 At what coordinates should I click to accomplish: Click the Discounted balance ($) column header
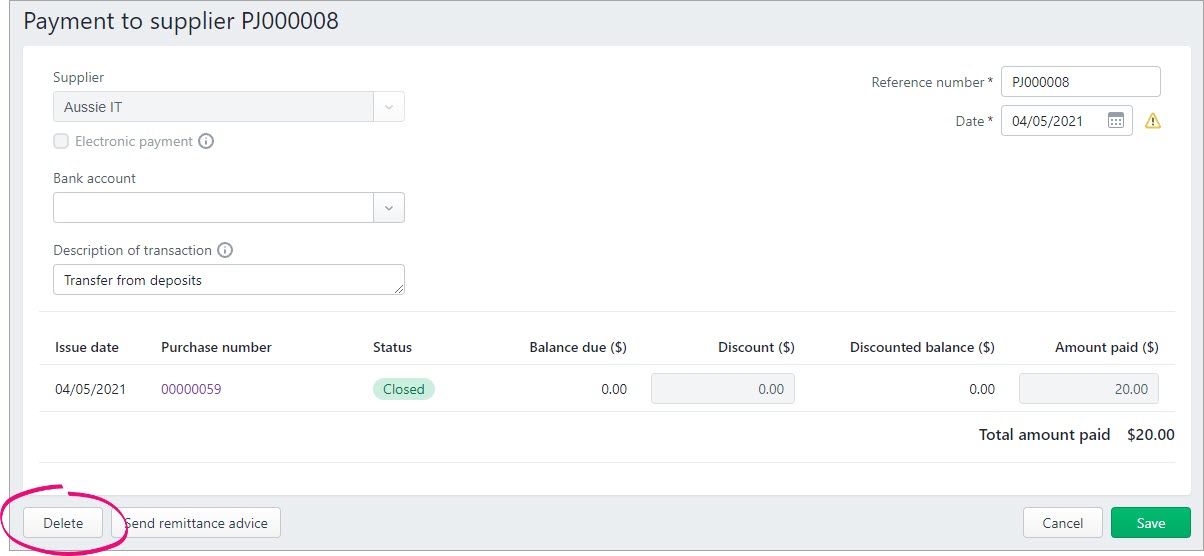point(922,347)
